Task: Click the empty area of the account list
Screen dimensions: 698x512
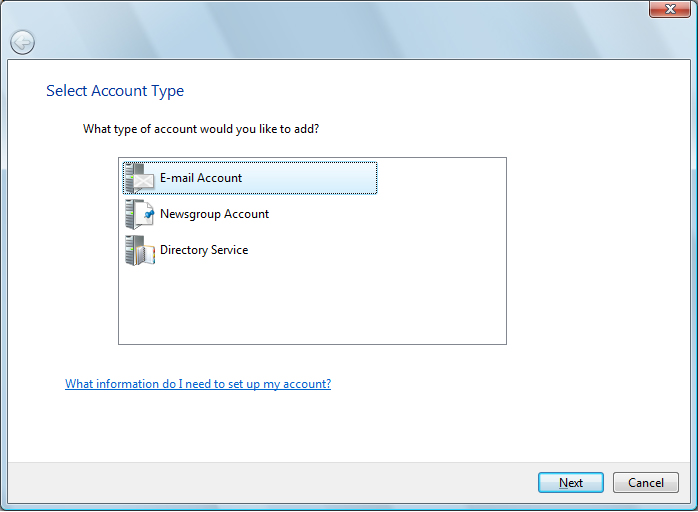Action: click(312, 305)
